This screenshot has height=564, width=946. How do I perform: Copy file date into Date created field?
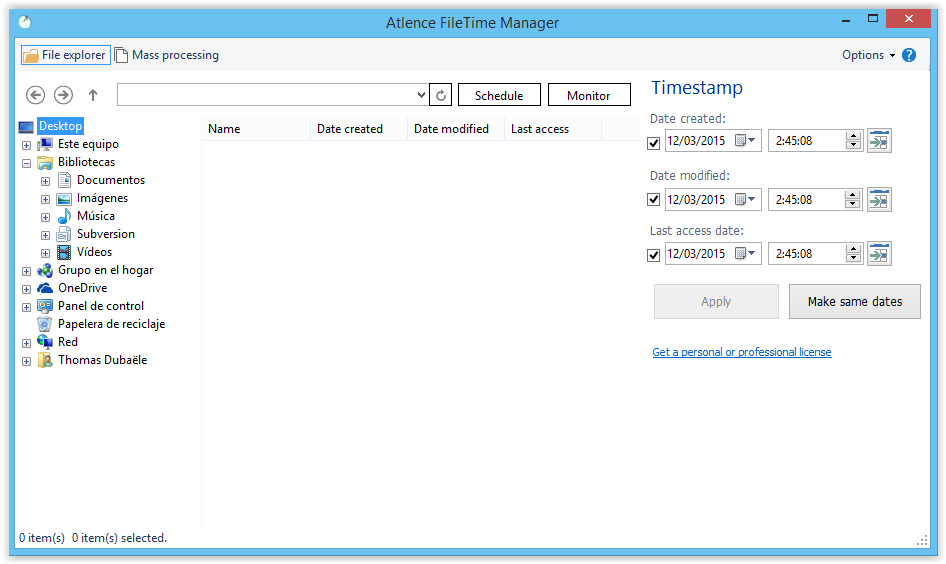[879, 141]
